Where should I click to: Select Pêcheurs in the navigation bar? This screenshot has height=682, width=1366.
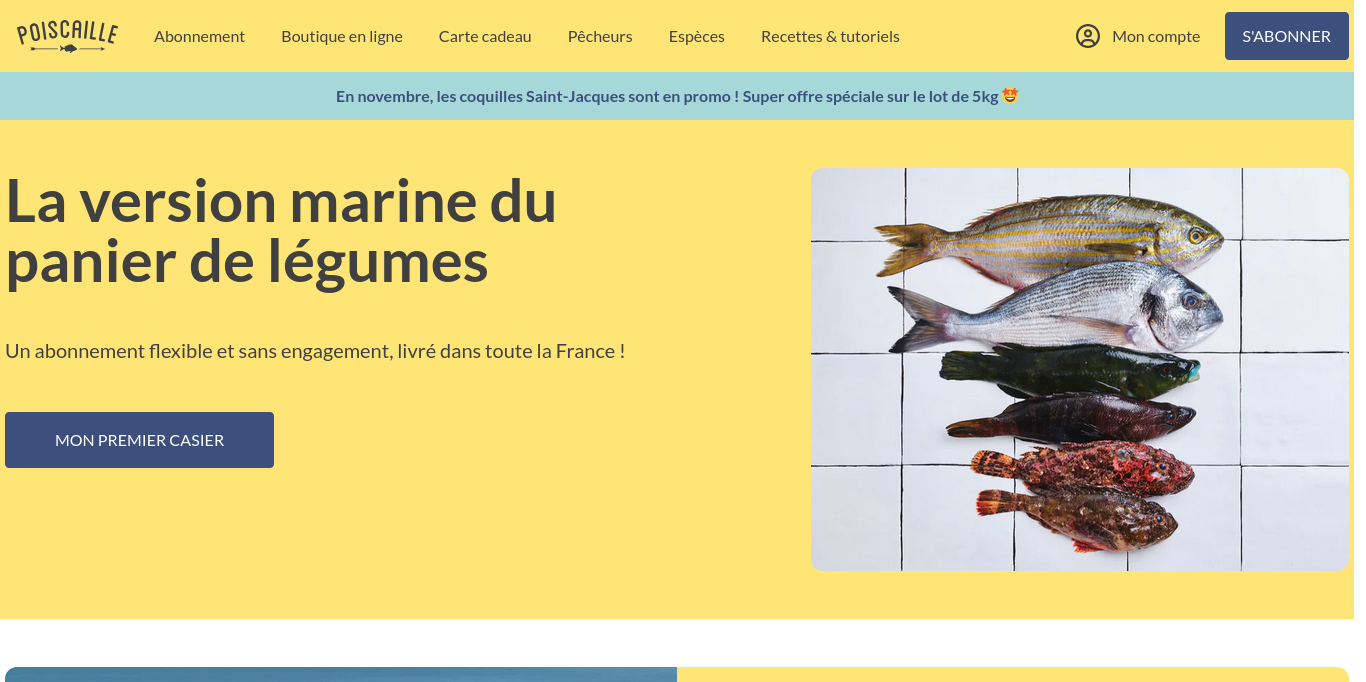pos(600,36)
